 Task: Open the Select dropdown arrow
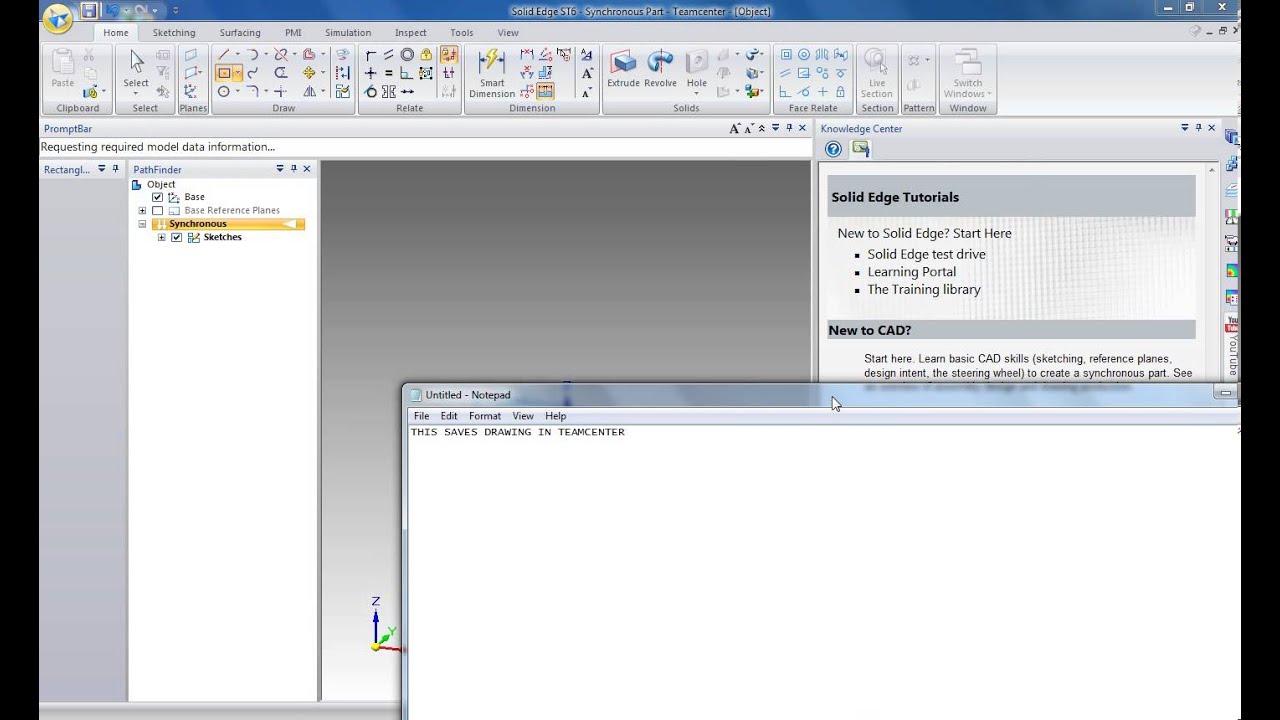136,93
